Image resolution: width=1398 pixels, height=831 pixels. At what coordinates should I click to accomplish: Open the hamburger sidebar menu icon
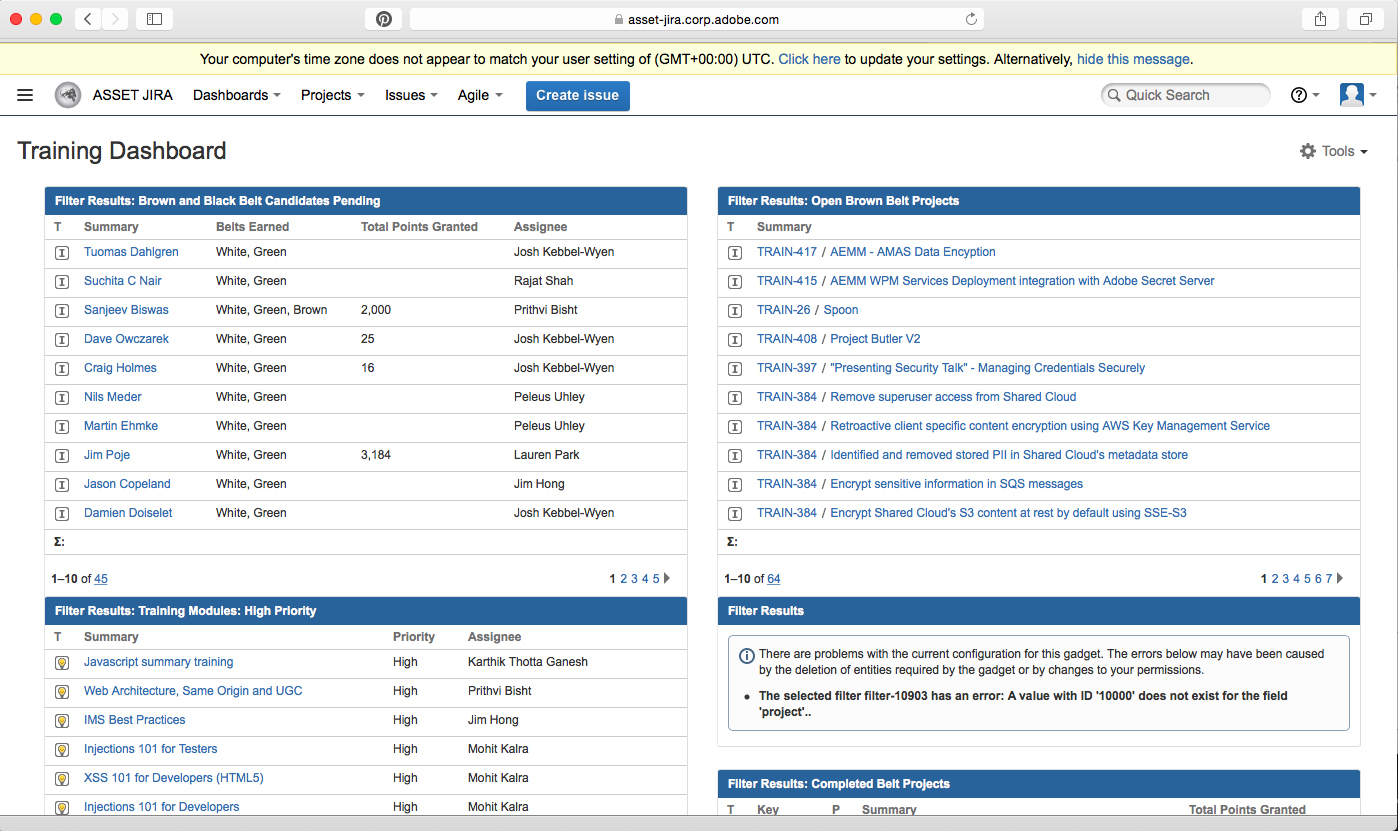[x=25, y=95]
